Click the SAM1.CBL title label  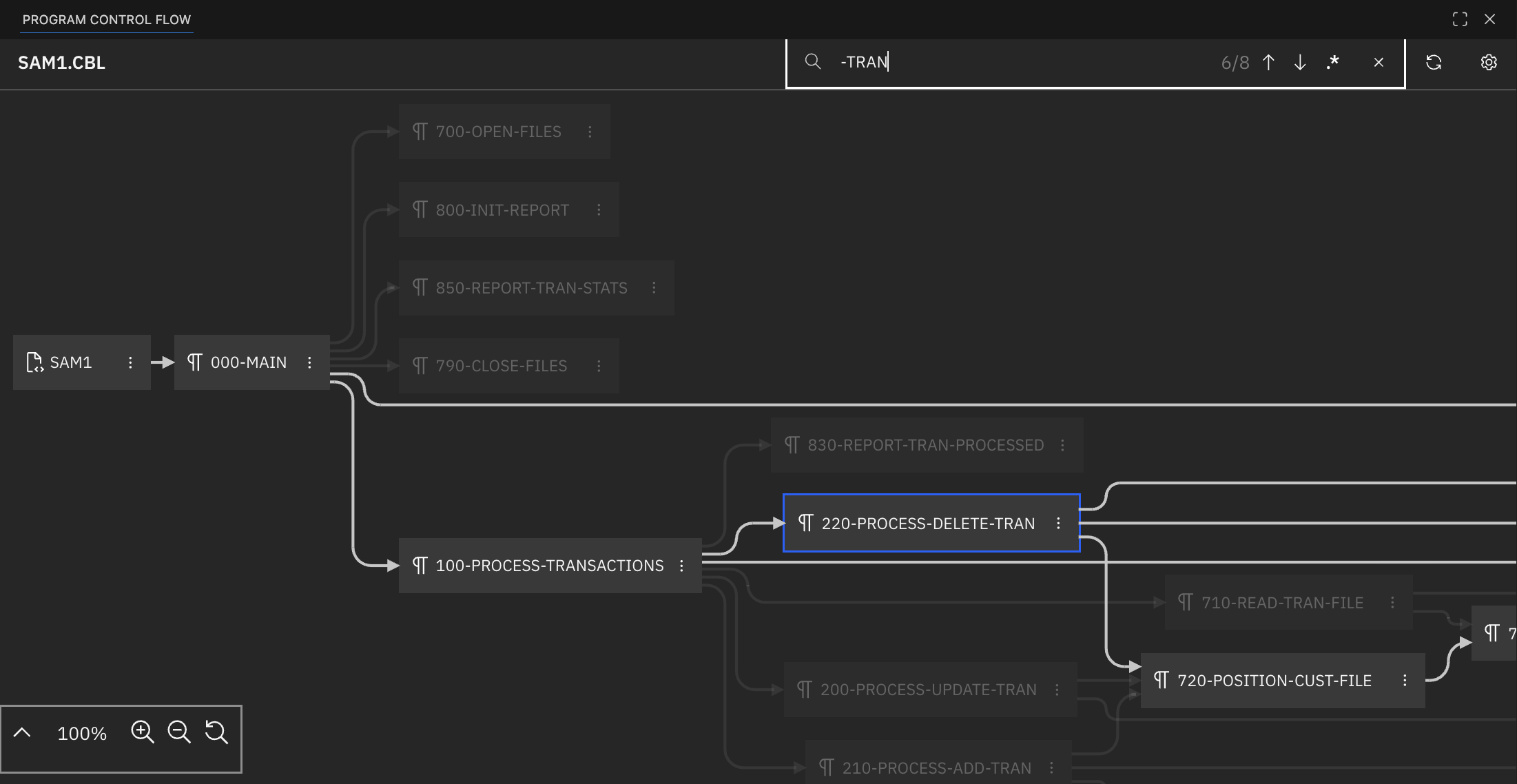62,63
